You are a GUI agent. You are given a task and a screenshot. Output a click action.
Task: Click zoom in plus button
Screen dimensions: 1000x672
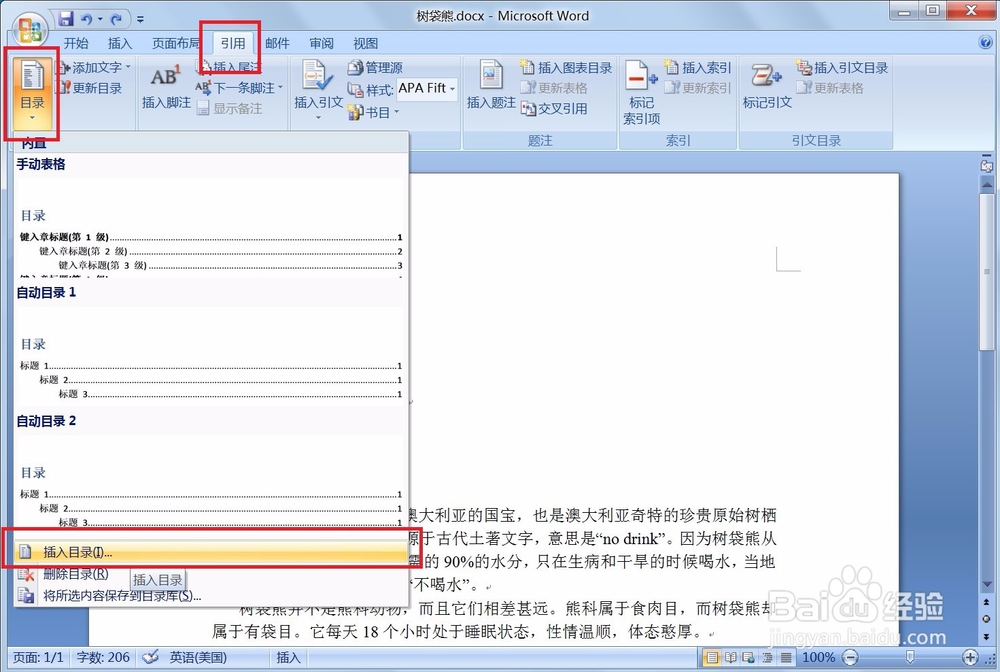[970, 657]
